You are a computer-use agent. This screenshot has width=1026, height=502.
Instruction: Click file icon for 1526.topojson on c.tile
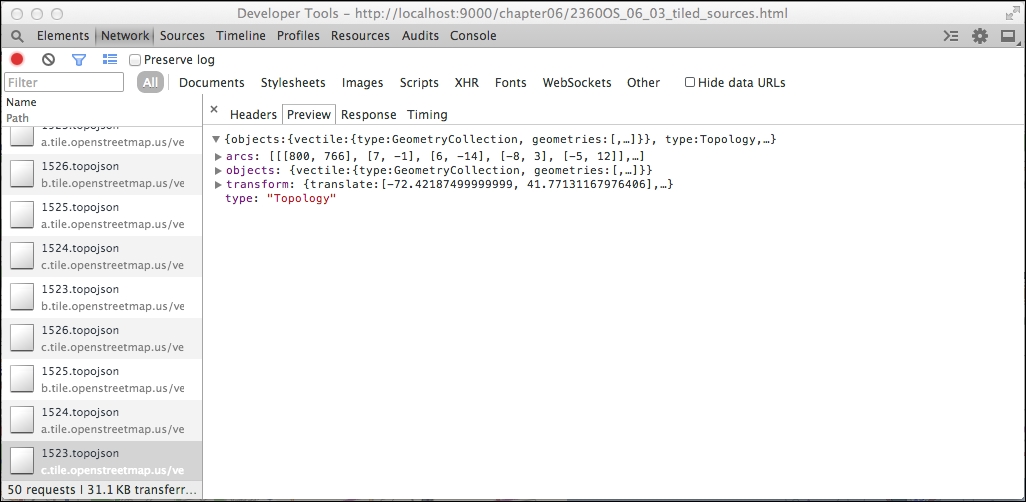[x=22, y=338]
